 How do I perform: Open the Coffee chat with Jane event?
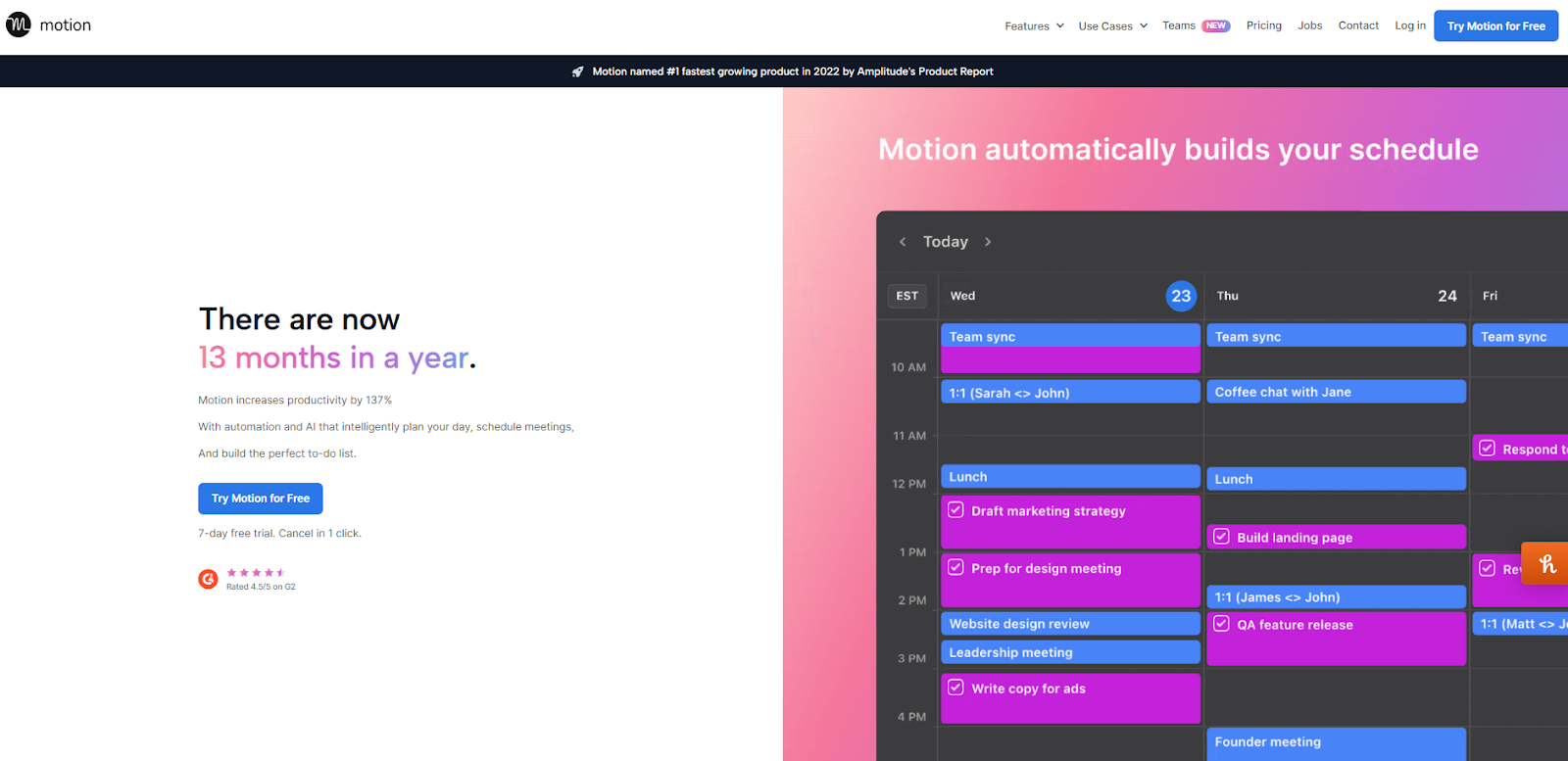tap(1337, 392)
